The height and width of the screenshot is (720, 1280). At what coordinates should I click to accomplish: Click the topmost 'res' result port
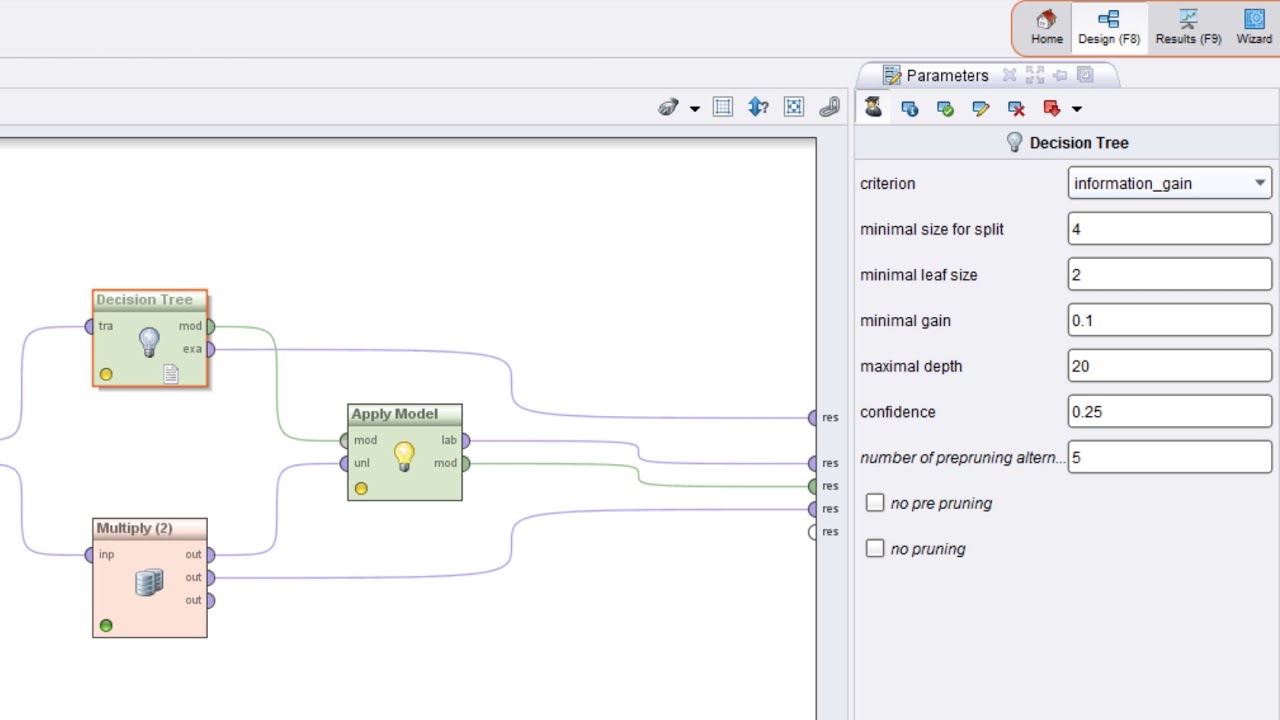point(814,418)
